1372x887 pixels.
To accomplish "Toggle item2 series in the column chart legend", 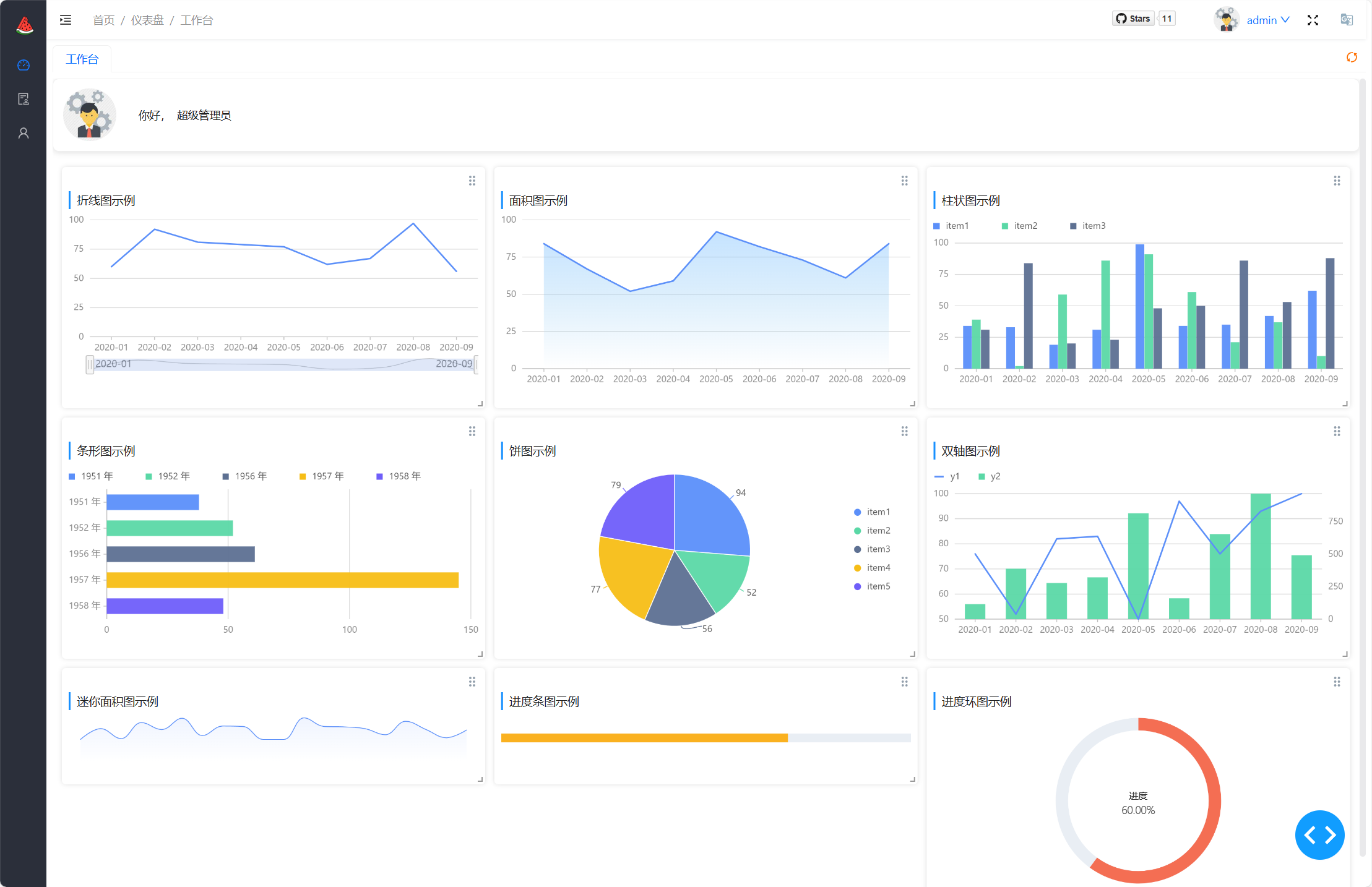I will [x=1019, y=226].
